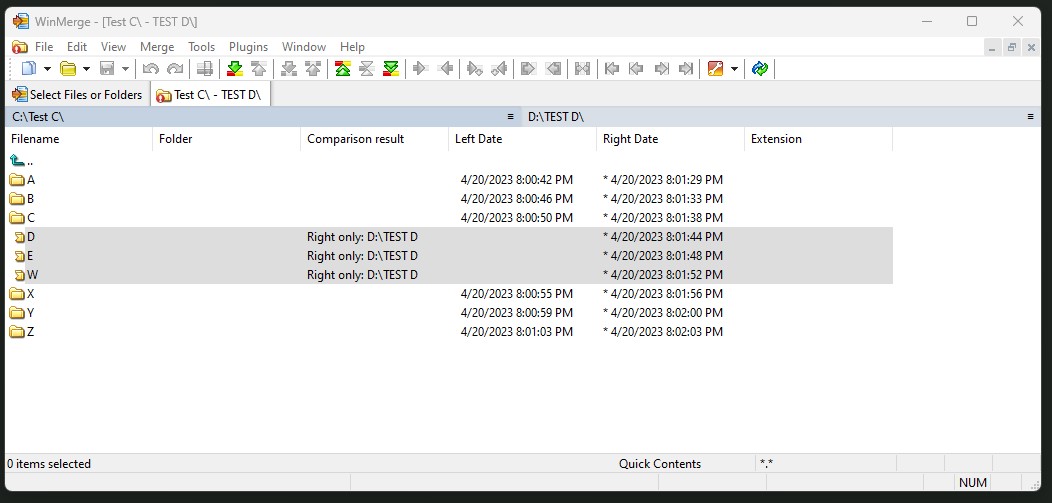Expand the Save dropdown arrow
This screenshot has height=503, width=1052.
[x=125, y=68]
